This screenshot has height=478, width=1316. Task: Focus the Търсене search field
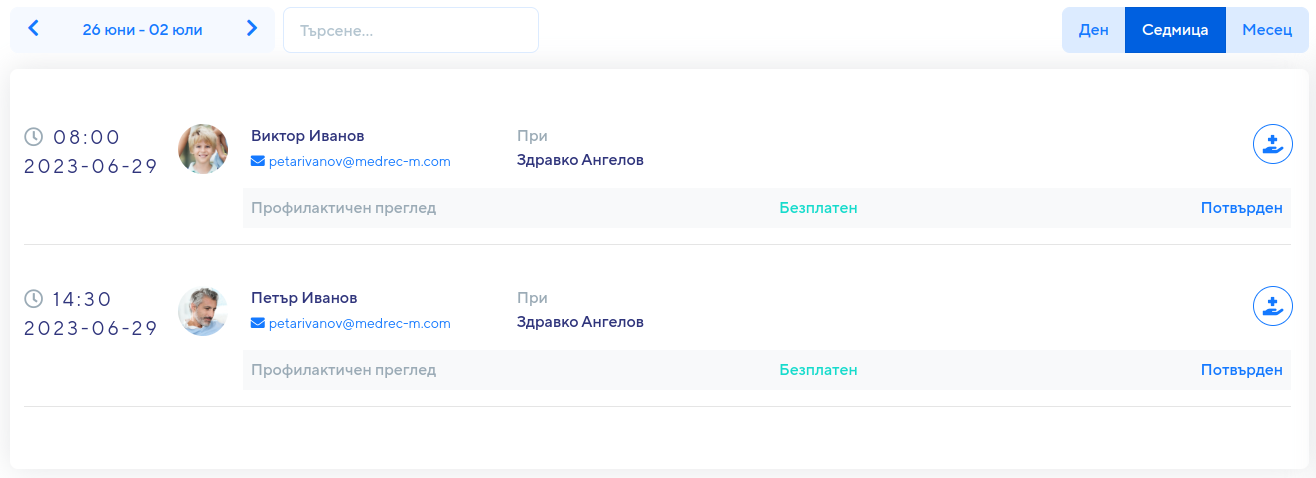point(411,30)
